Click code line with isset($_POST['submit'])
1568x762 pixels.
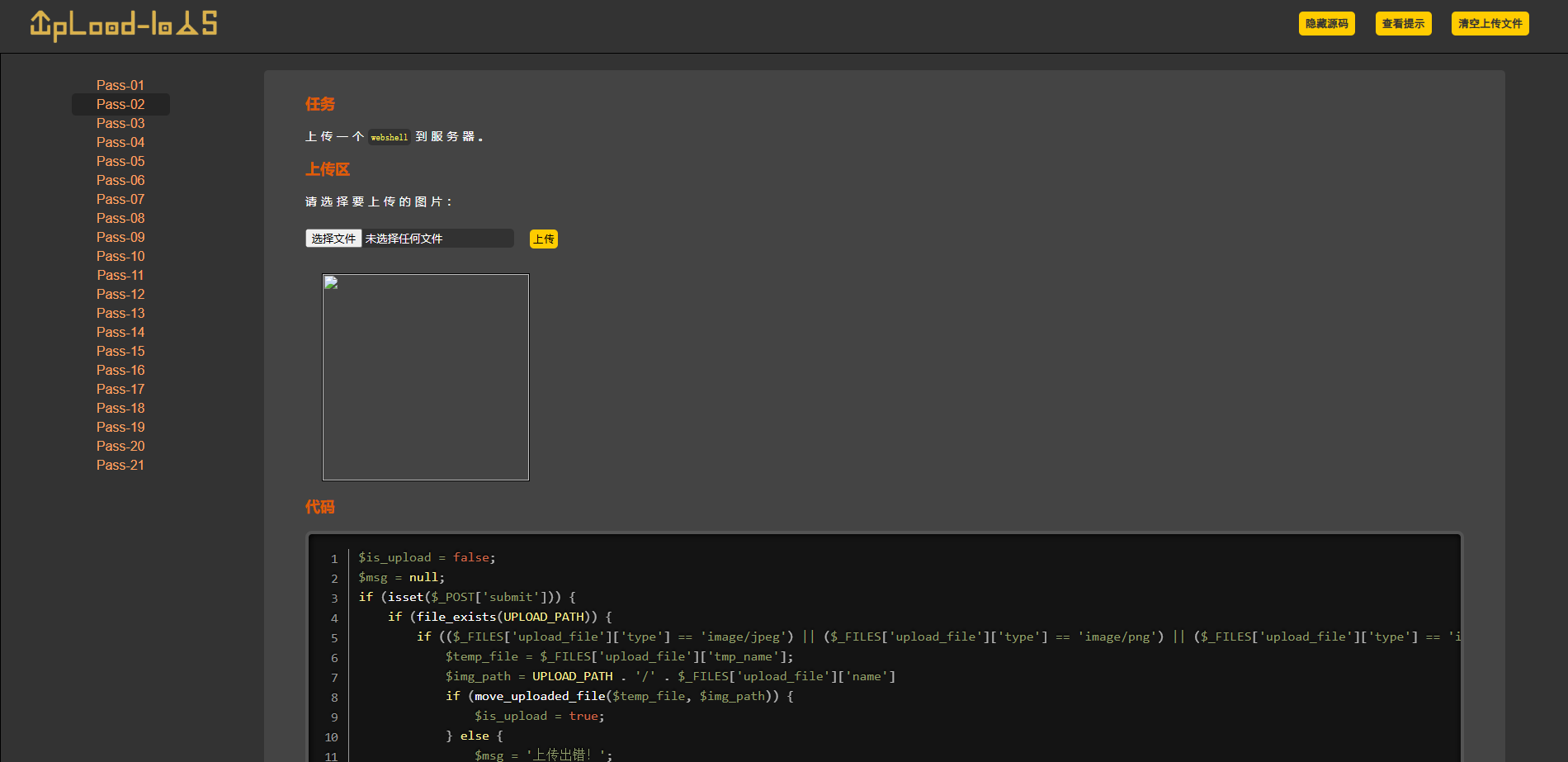click(467, 597)
